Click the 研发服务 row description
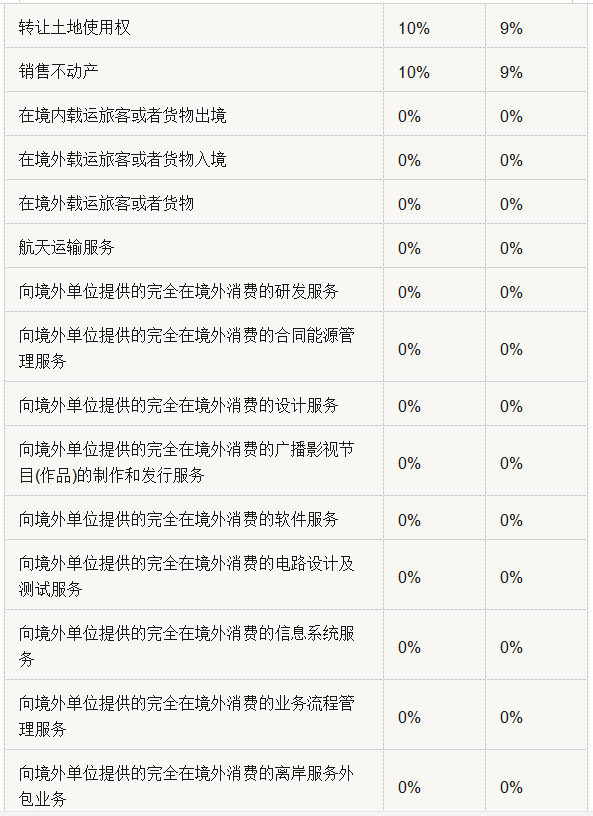The width and height of the screenshot is (593, 816). 179,291
